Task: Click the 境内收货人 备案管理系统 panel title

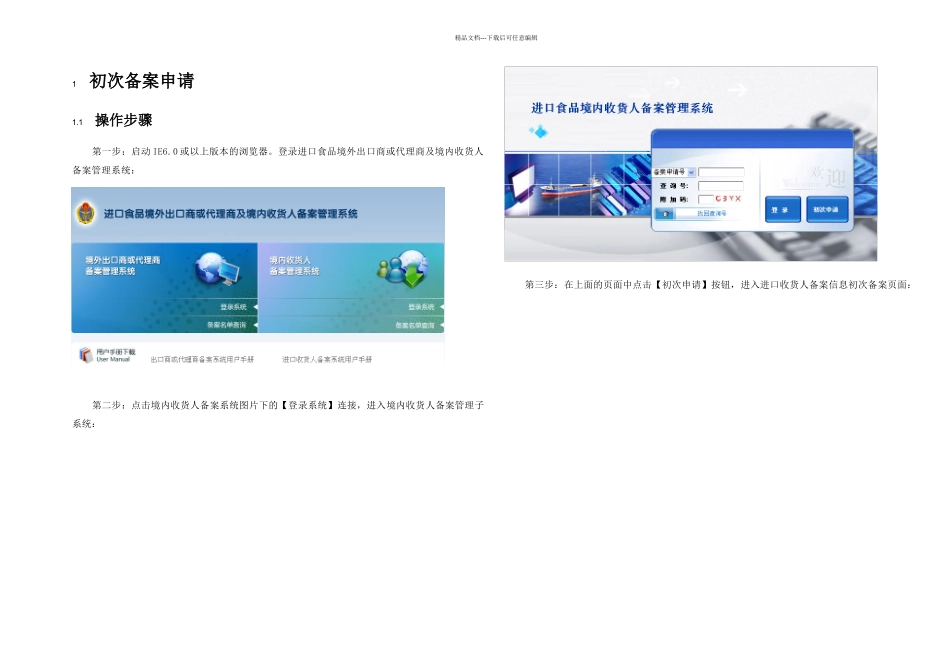Action: [x=294, y=265]
